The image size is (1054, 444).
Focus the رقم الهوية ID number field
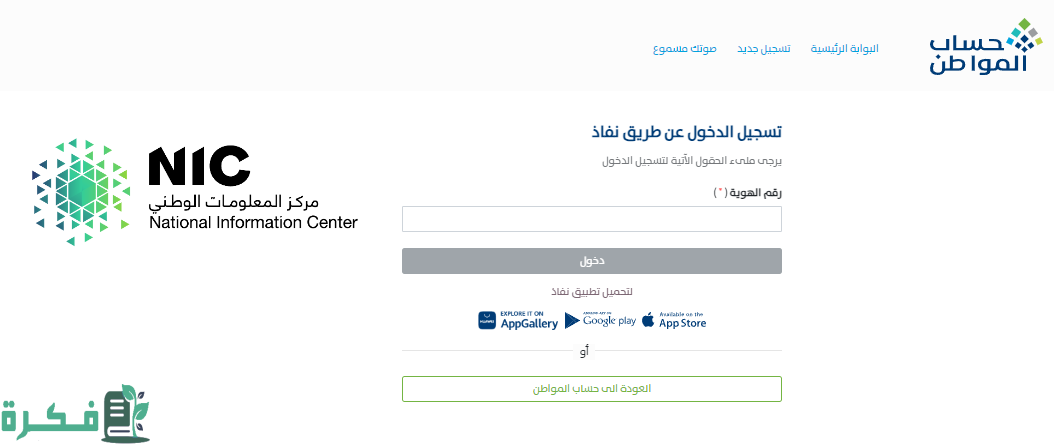tap(591, 219)
